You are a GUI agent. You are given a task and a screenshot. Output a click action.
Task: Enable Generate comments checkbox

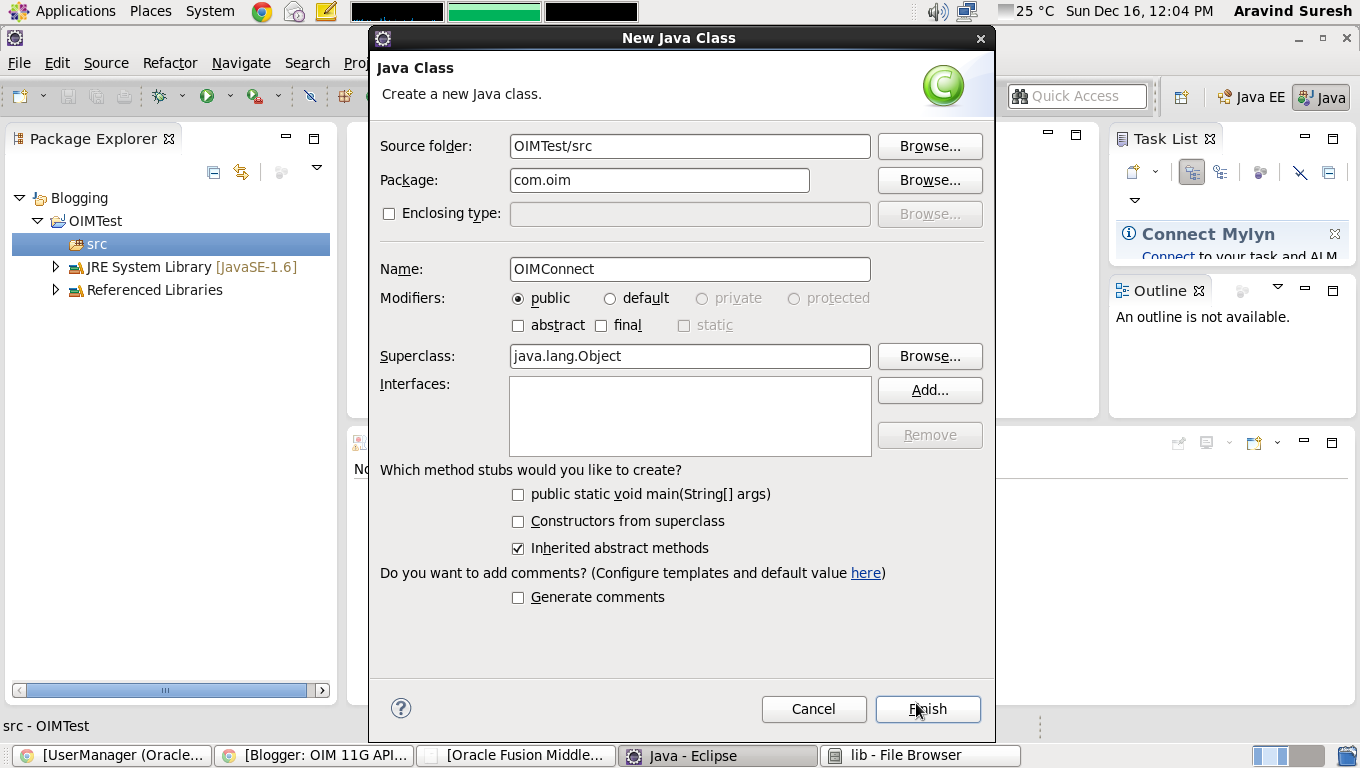pos(517,597)
